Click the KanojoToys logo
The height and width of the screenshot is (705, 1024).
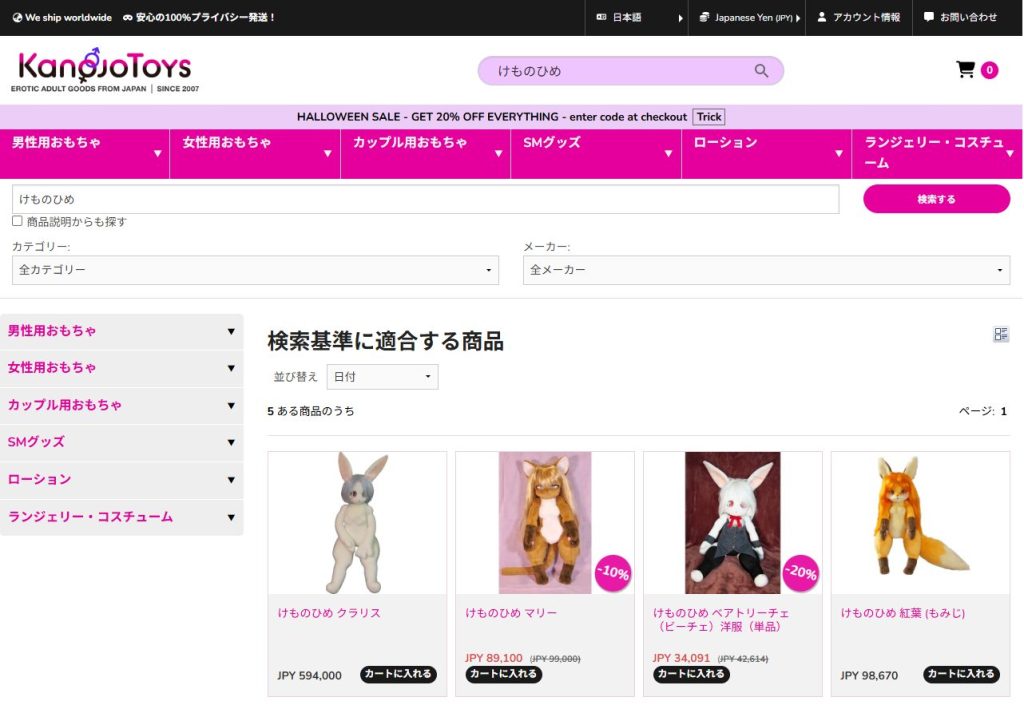coord(104,69)
